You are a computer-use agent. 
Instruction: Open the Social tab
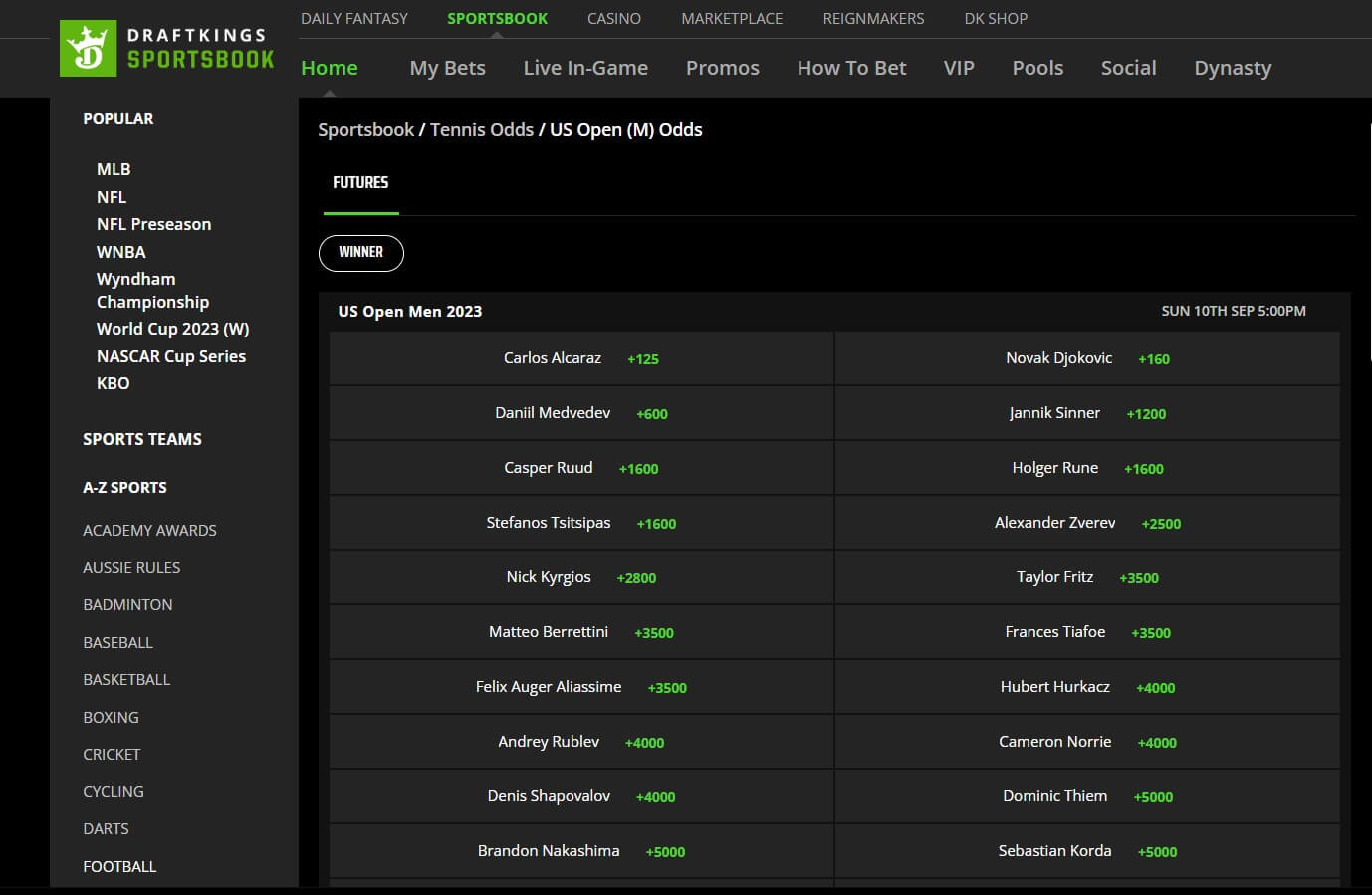pyautogui.click(x=1128, y=68)
